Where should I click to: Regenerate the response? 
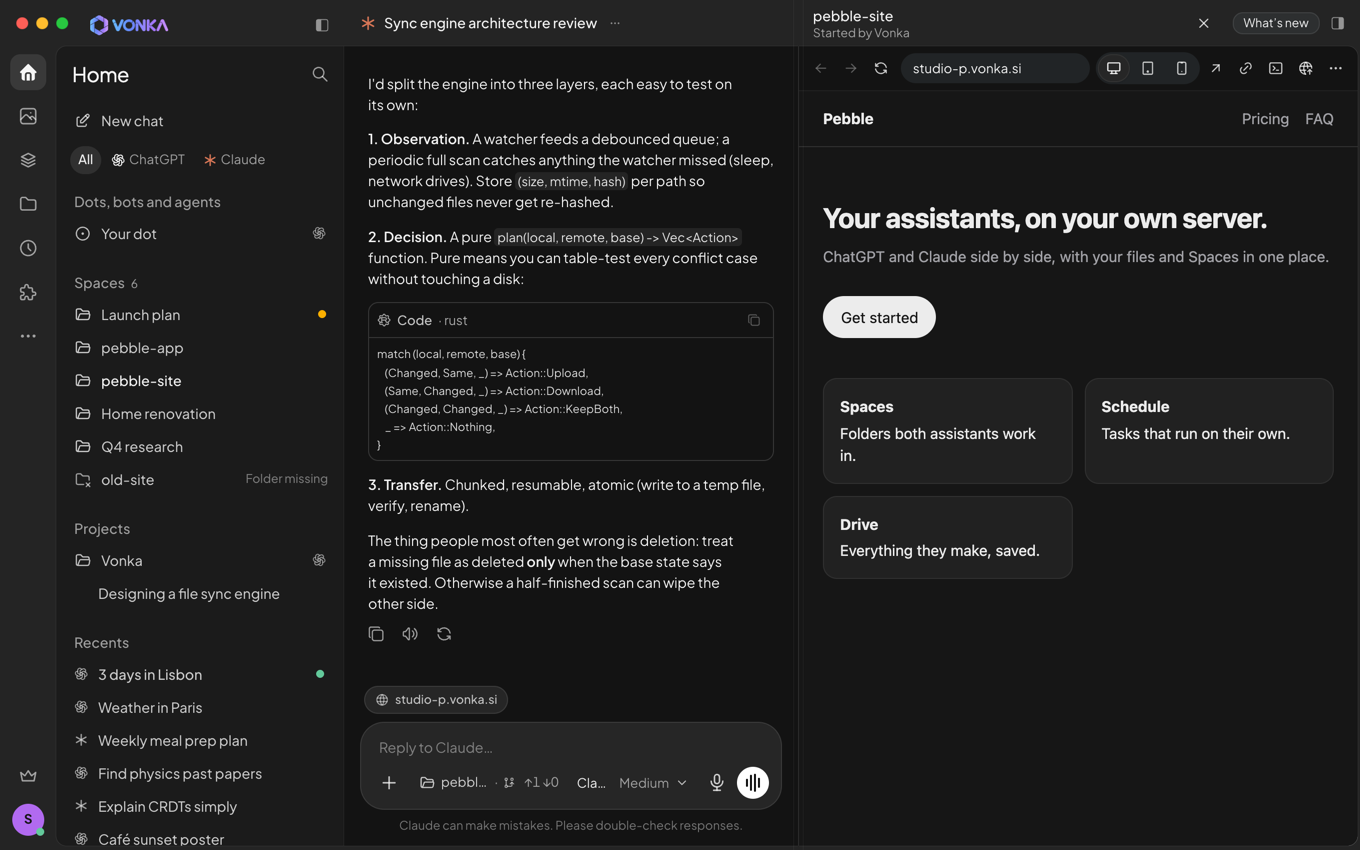(444, 634)
